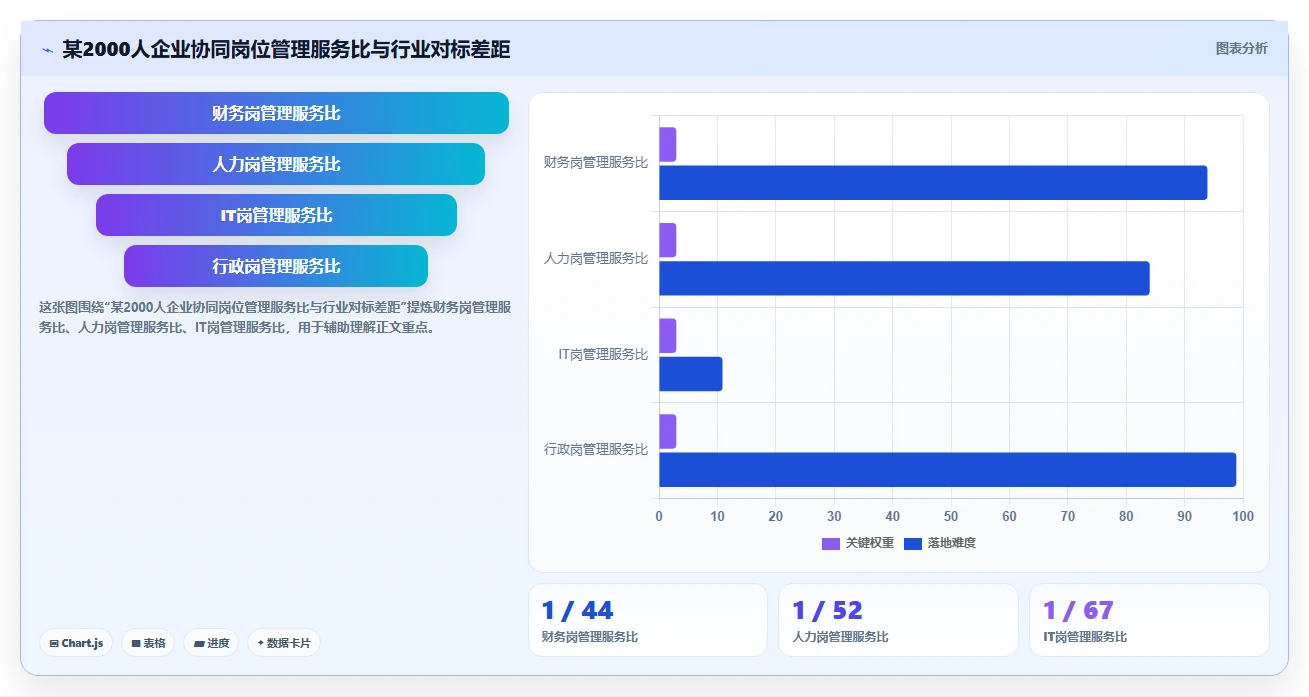Viewport: 1309px width, 697px height.
Task: Click the lightning icon beside the title
Action: tap(47, 49)
